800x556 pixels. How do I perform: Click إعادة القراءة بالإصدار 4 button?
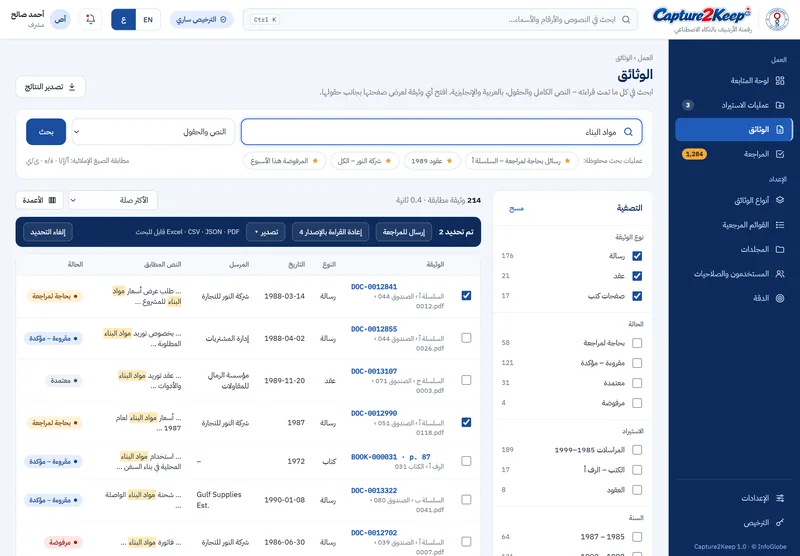[x=331, y=232]
